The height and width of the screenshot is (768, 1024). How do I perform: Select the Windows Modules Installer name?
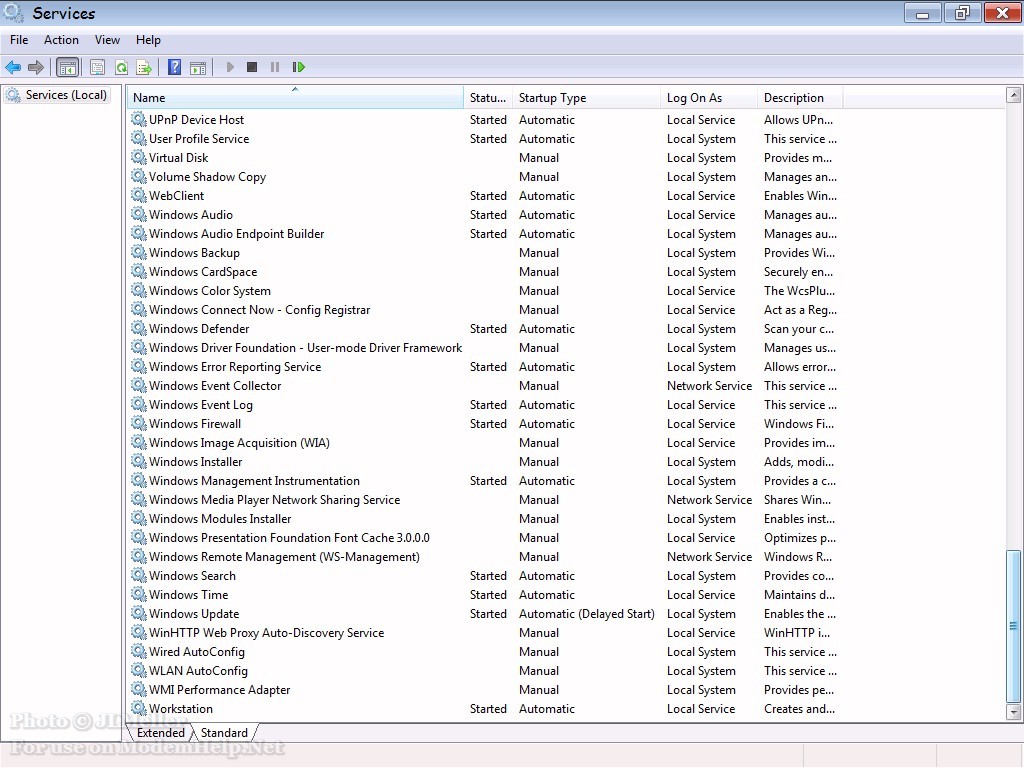(220, 518)
